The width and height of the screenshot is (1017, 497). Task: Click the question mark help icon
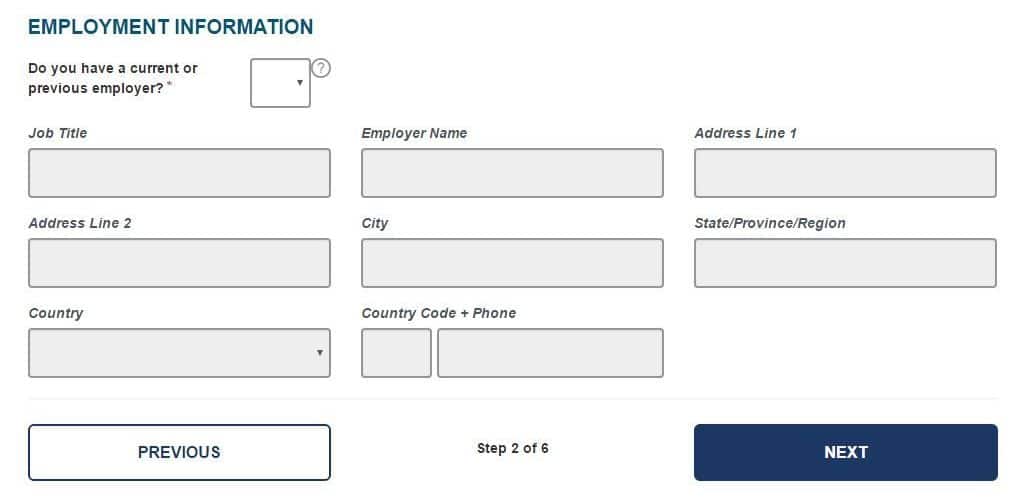click(321, 68)
